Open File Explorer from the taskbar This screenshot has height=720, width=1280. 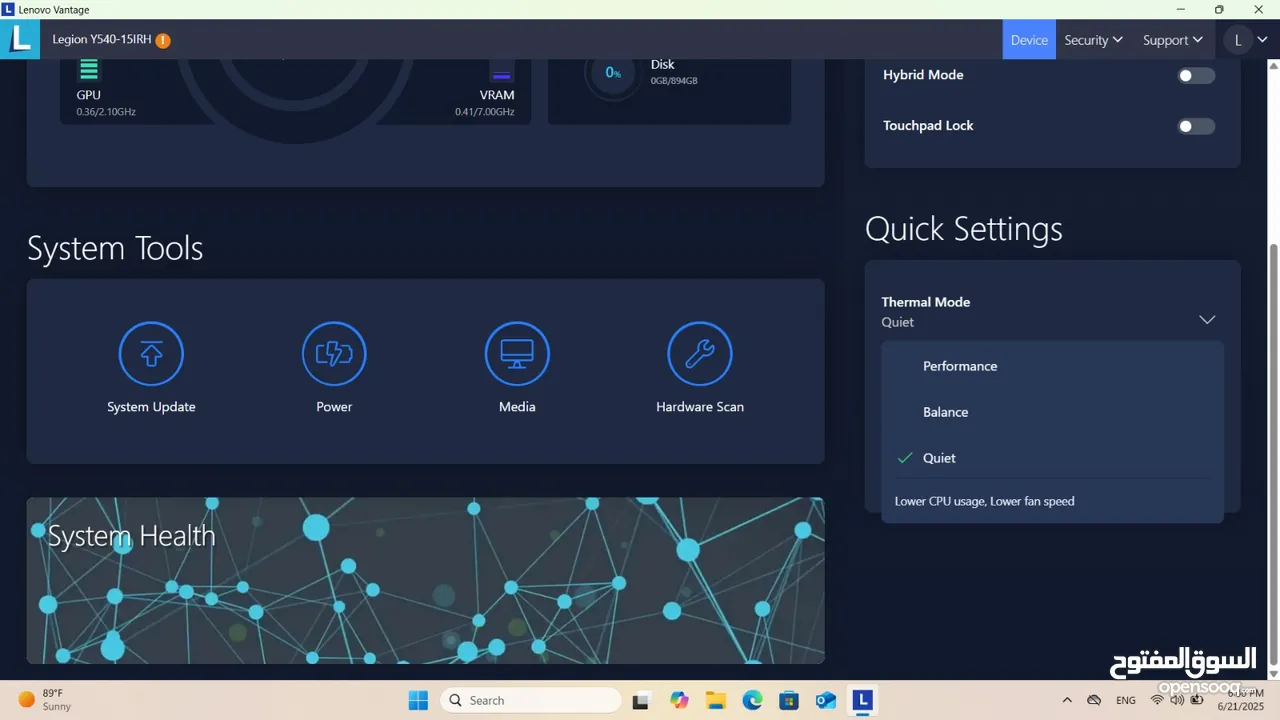(x=715, y=700)
